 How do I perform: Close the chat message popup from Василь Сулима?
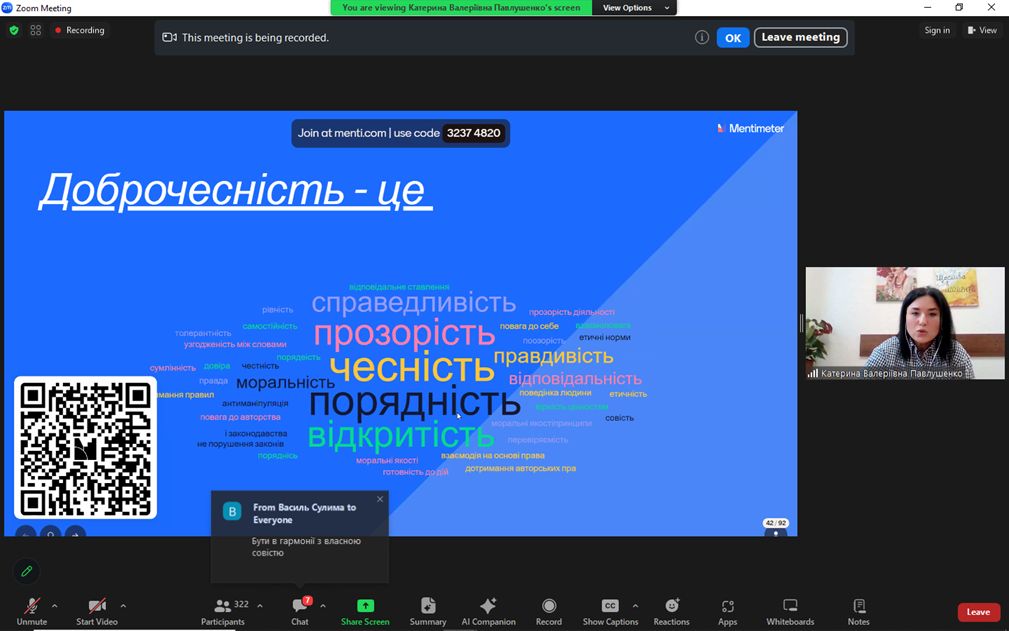tap(380, 499)
